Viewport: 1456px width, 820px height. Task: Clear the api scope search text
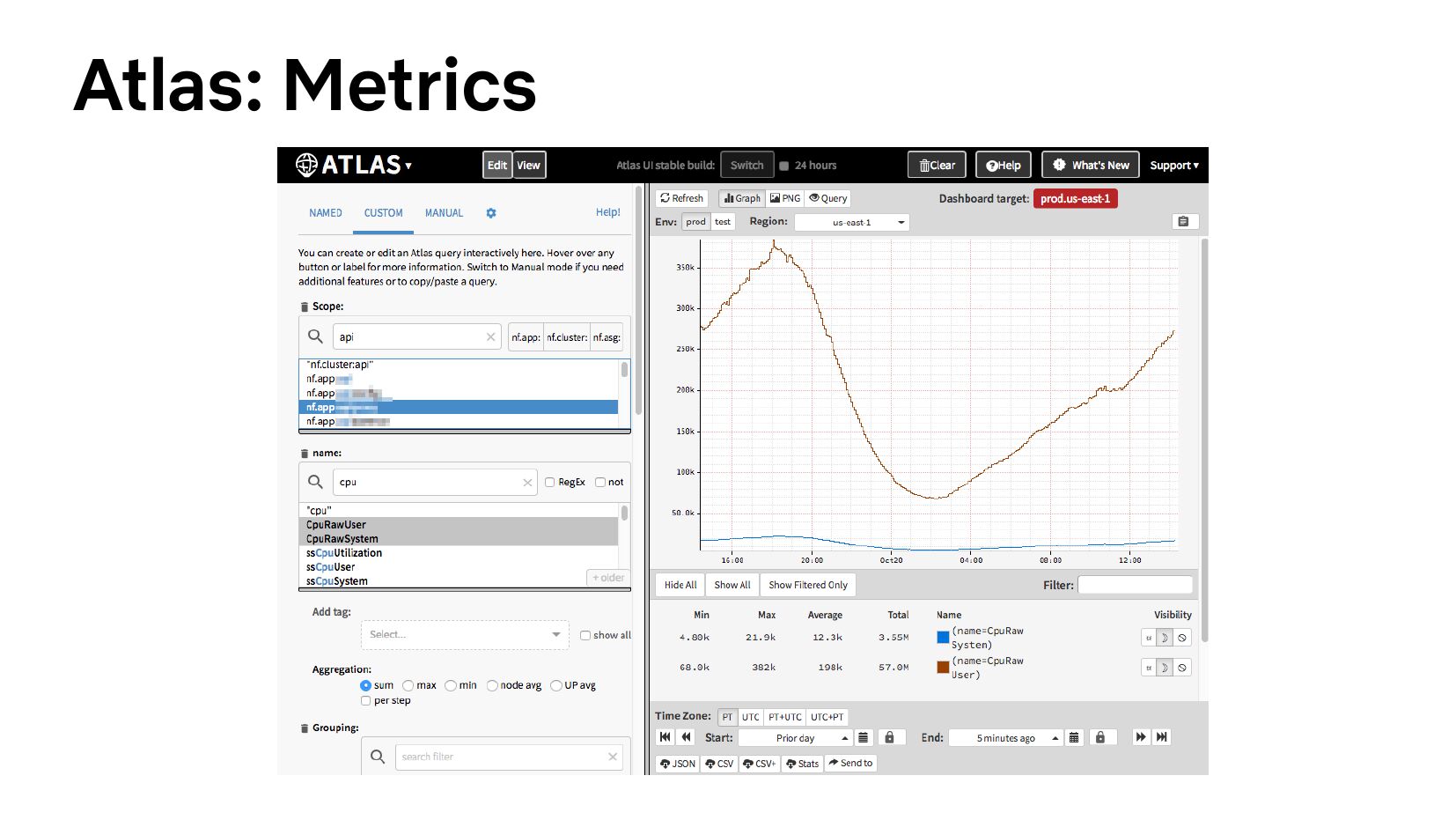tap(490, 337)
